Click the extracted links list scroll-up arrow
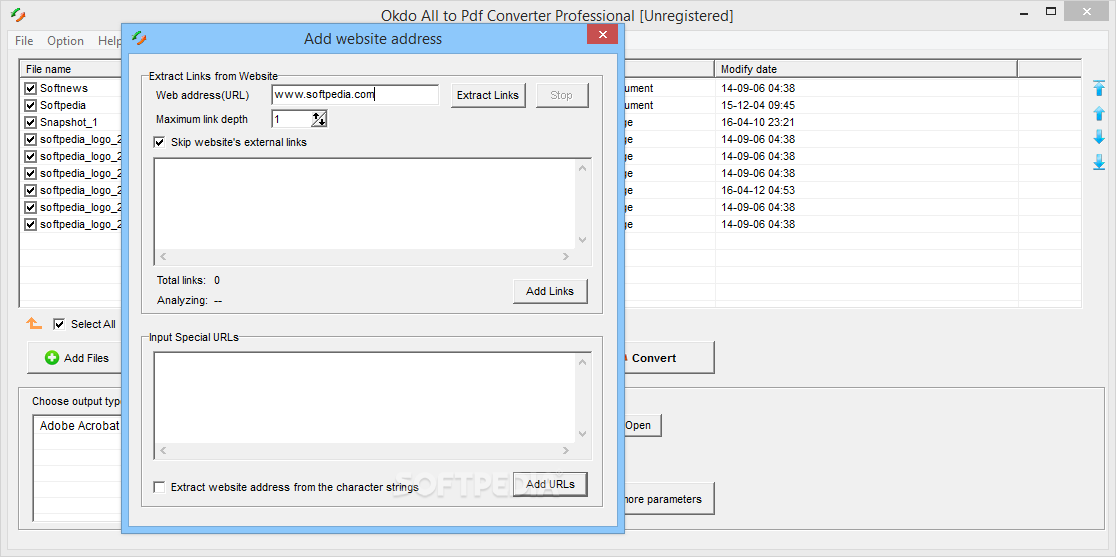Viewport: 1116px width, 557px height. tap(583, 169)
